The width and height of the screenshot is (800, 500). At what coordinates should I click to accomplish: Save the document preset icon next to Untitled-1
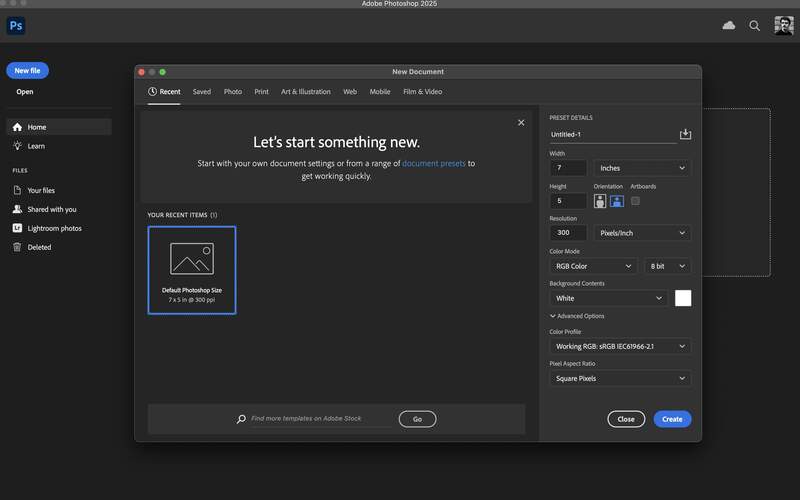point(685,134)
